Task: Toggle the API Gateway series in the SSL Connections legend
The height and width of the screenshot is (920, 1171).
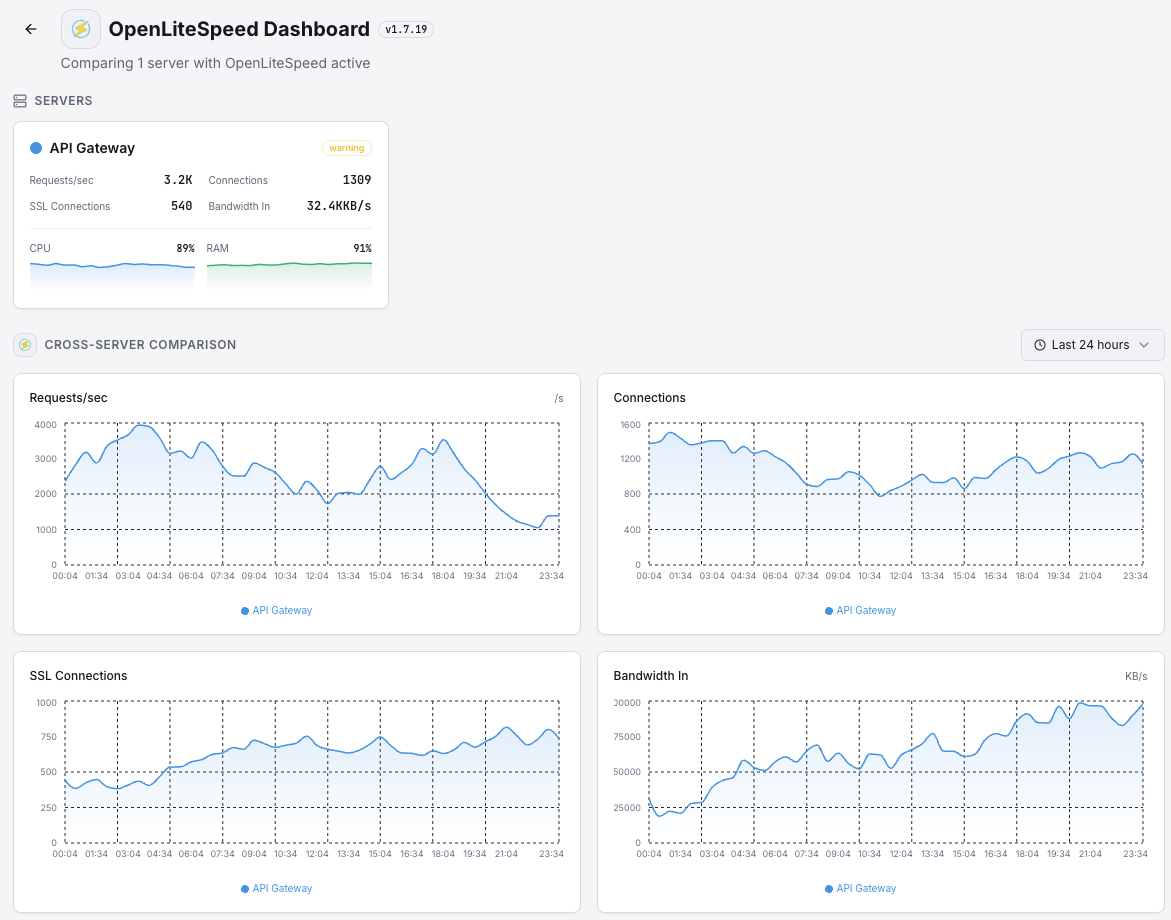Action: pyautogui.click(x=245, y=888)
